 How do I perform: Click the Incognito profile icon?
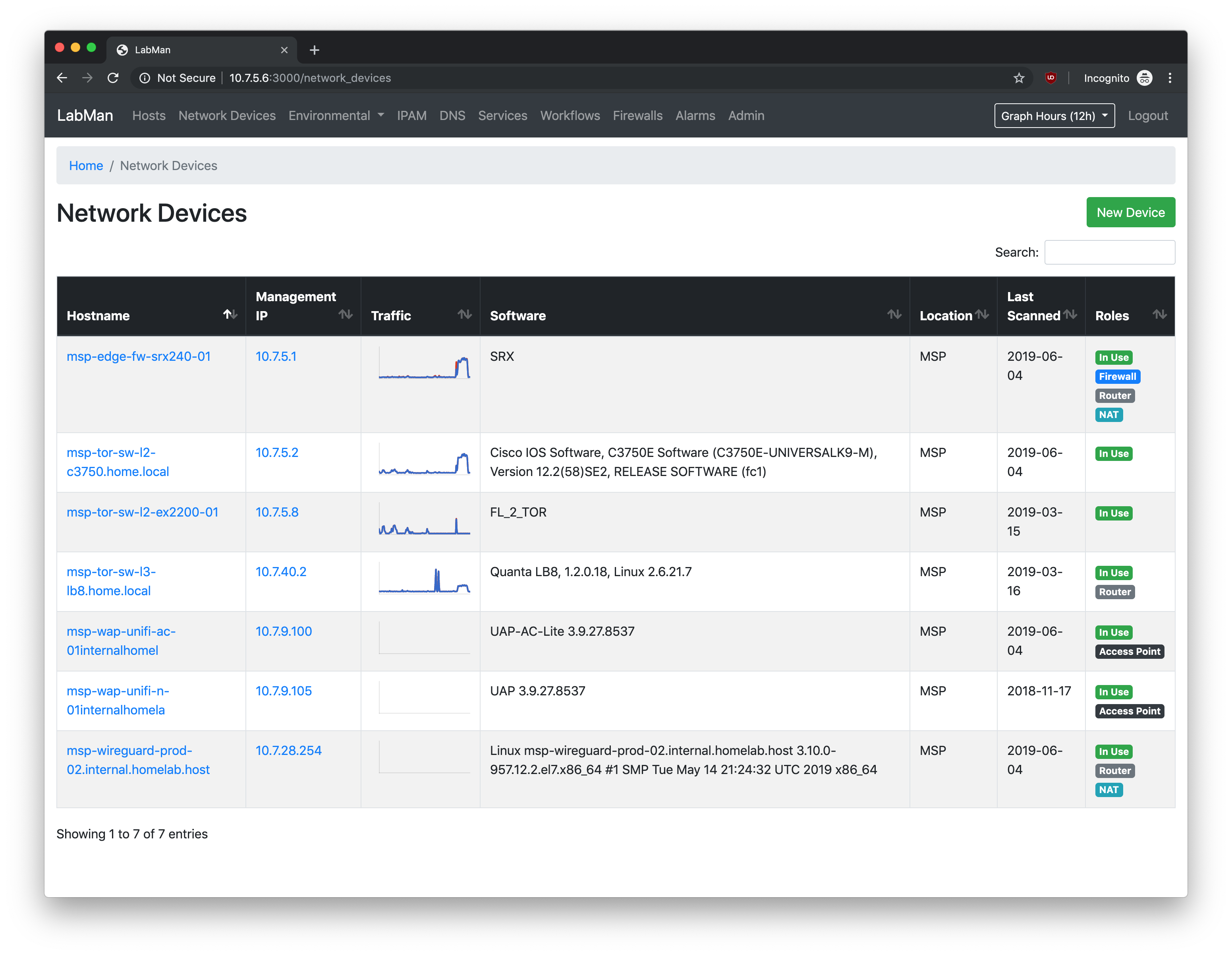coord(1144,78)
